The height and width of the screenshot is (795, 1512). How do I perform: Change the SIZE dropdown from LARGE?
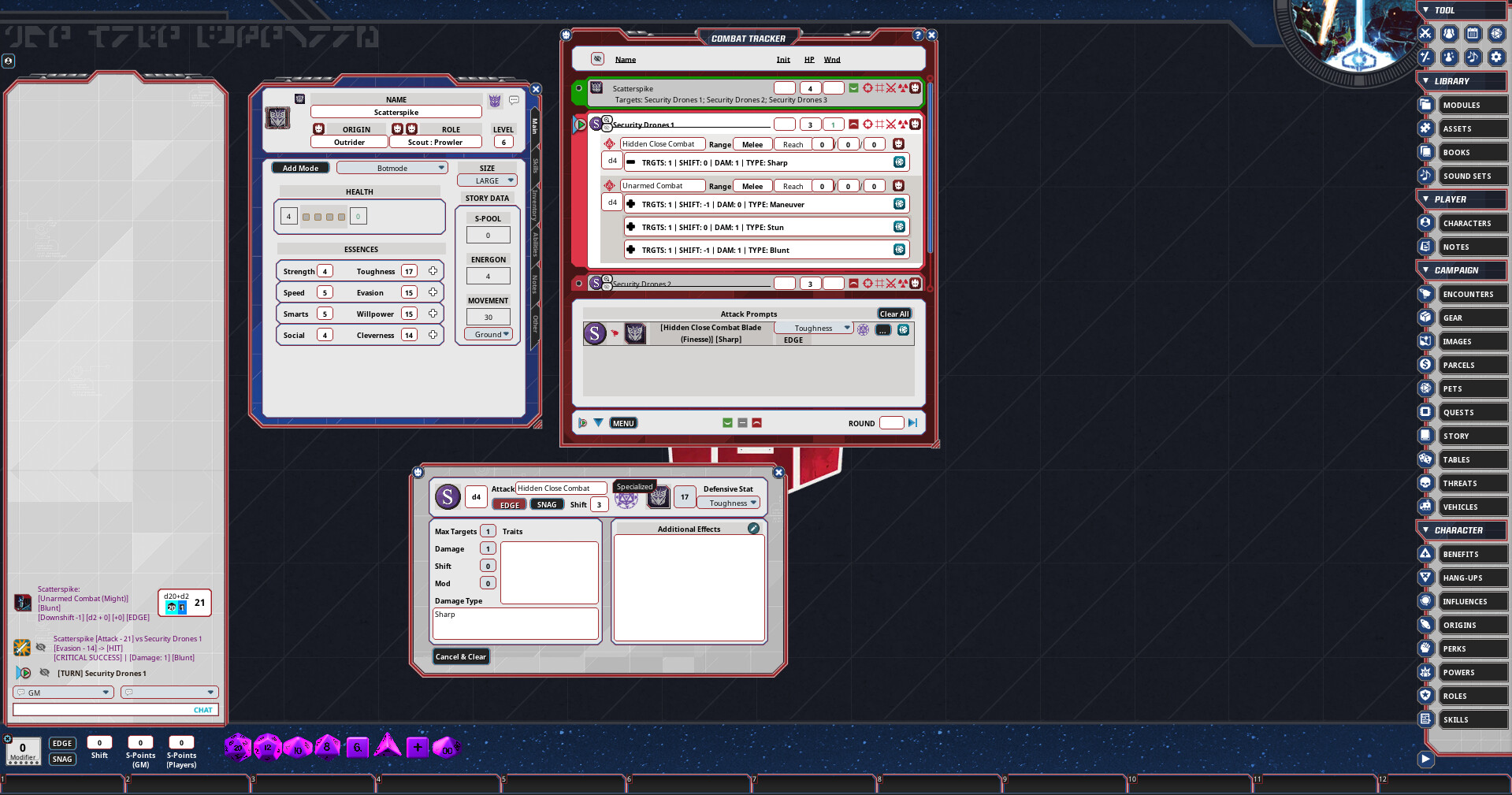[x=487, y=180]
